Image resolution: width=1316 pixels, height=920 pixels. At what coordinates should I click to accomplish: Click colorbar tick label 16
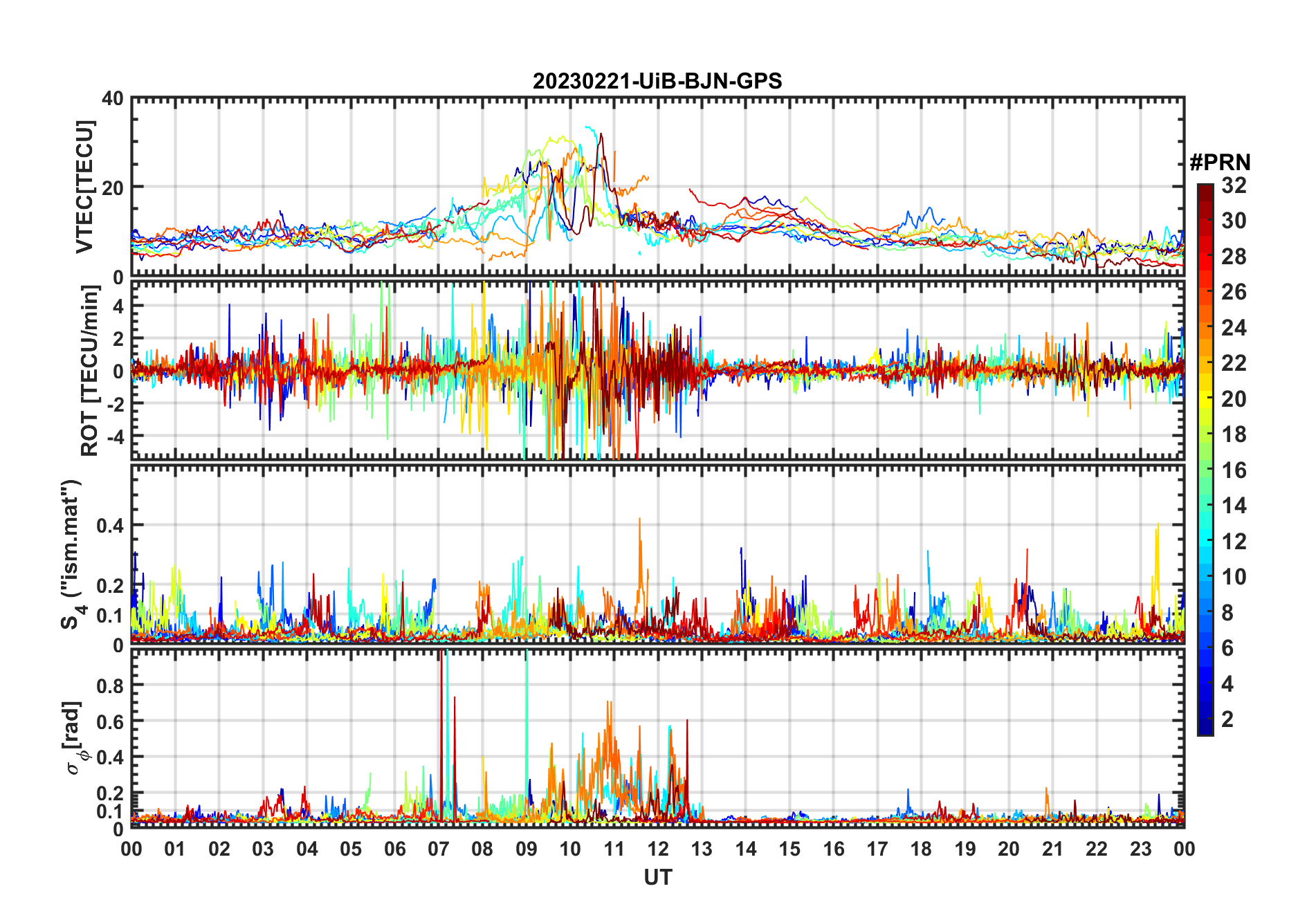tap(1234, 470)
